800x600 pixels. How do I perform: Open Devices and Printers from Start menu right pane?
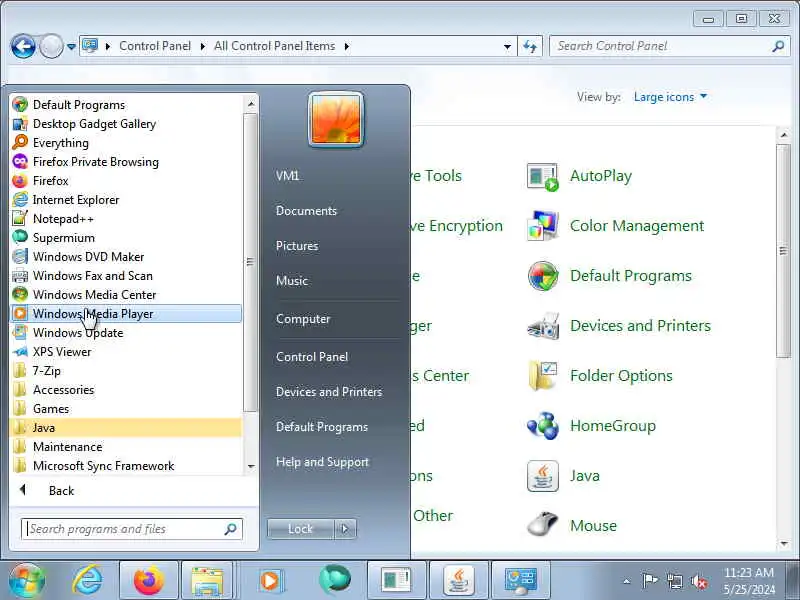329,392
